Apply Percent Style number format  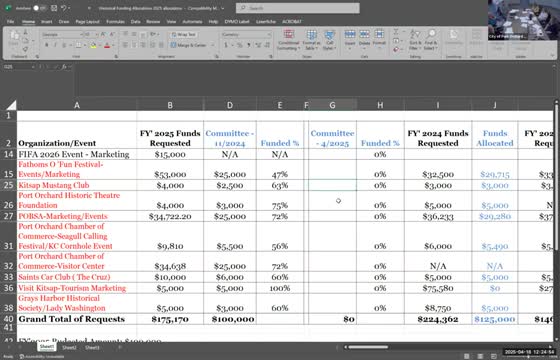[239, 45]
